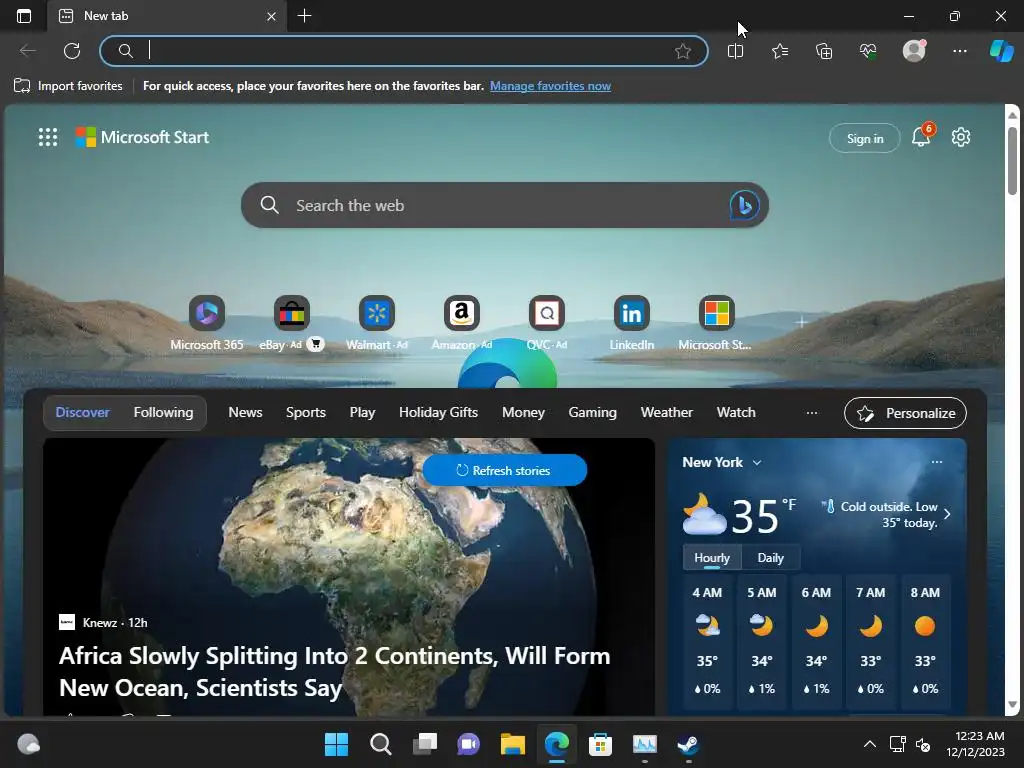This screenshot has height=768, width=1024.
Task: Open a new tab with plus button
Action: point(304,16)
